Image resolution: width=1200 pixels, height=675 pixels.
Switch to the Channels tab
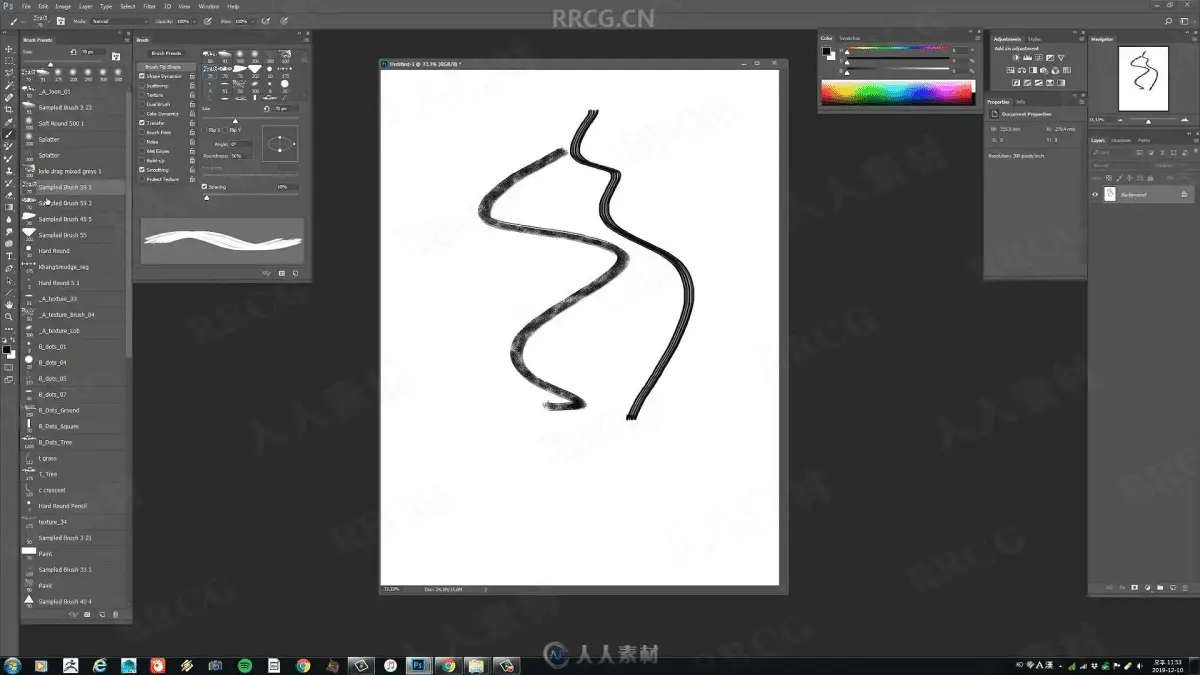(1121, 140)
